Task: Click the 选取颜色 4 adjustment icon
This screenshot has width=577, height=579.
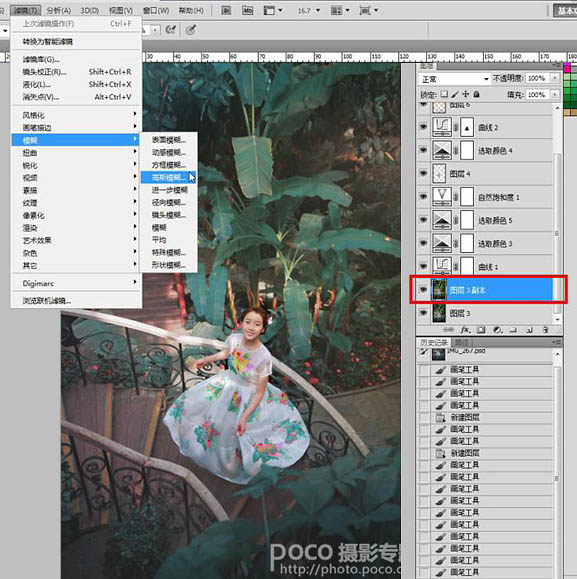Action: (x=442, y=150)
